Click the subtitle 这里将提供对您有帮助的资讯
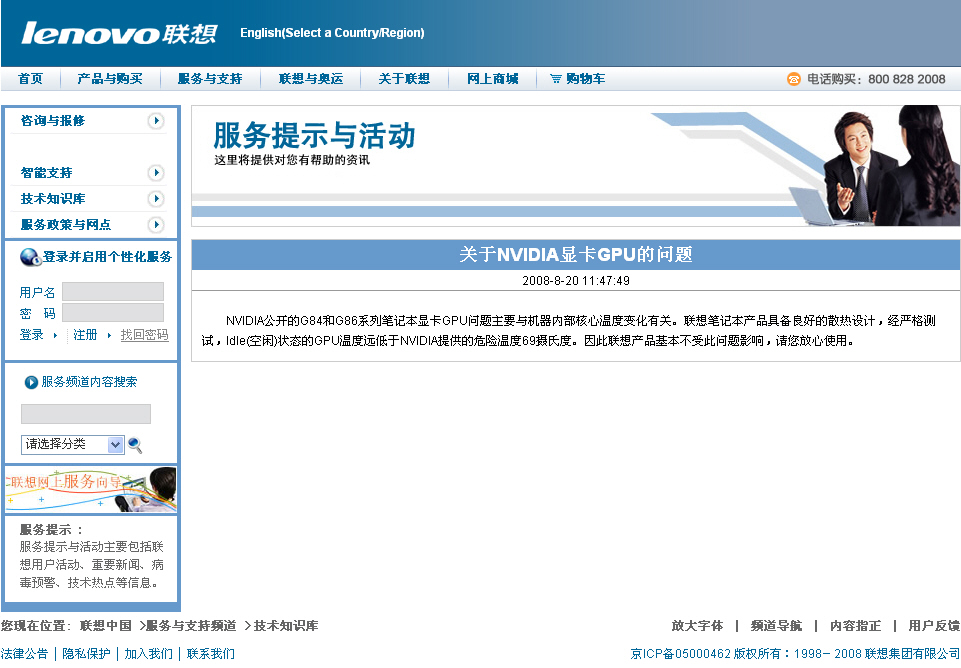961x668 pixels. (x=292, y=160)
